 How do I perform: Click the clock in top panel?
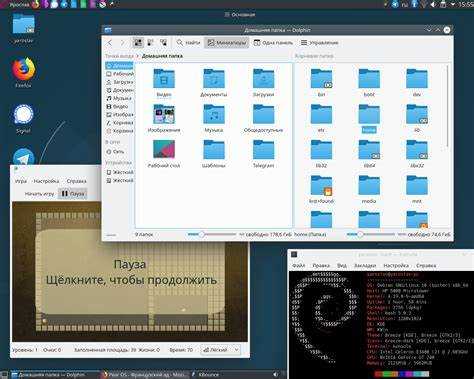(466, 4)
